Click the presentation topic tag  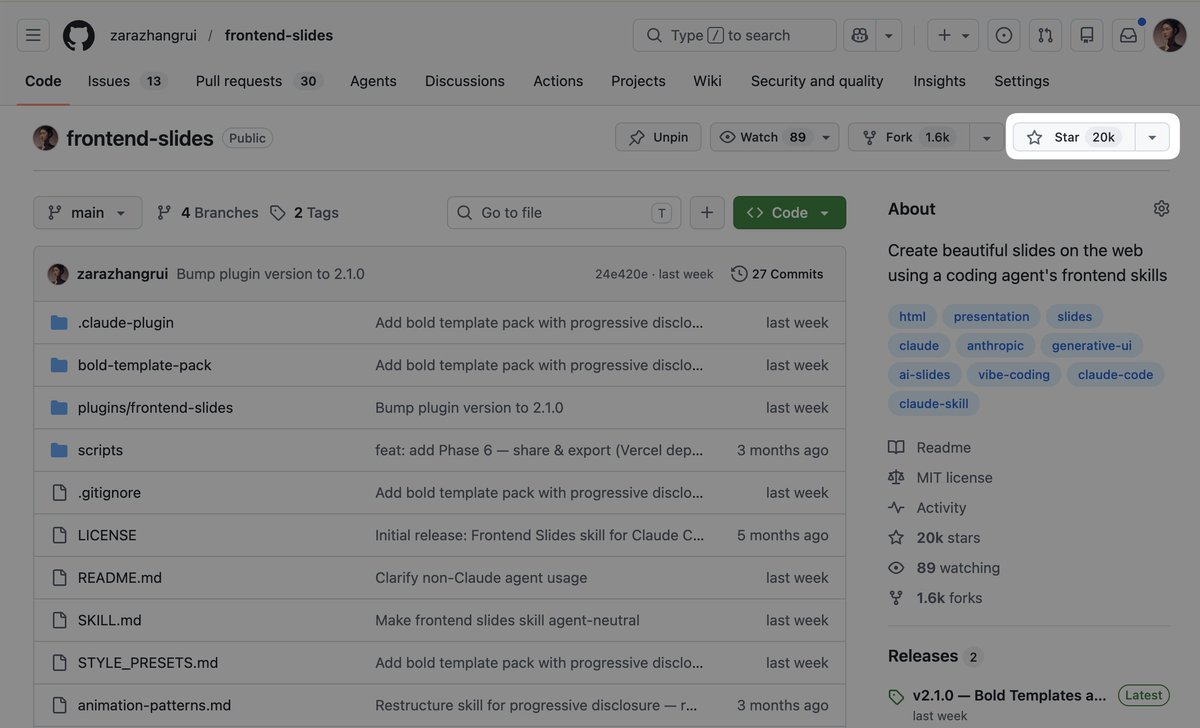coord(991,316)
